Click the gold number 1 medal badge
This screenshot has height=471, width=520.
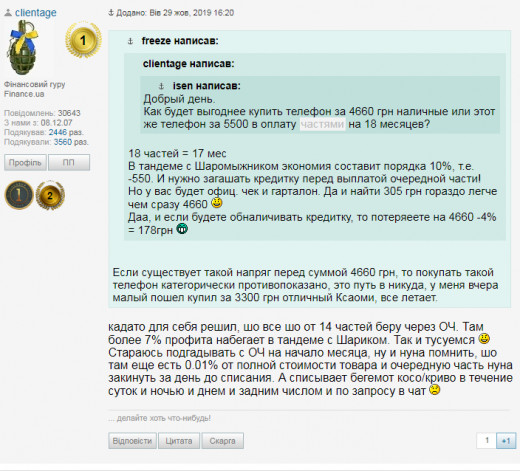pos(83,40)
